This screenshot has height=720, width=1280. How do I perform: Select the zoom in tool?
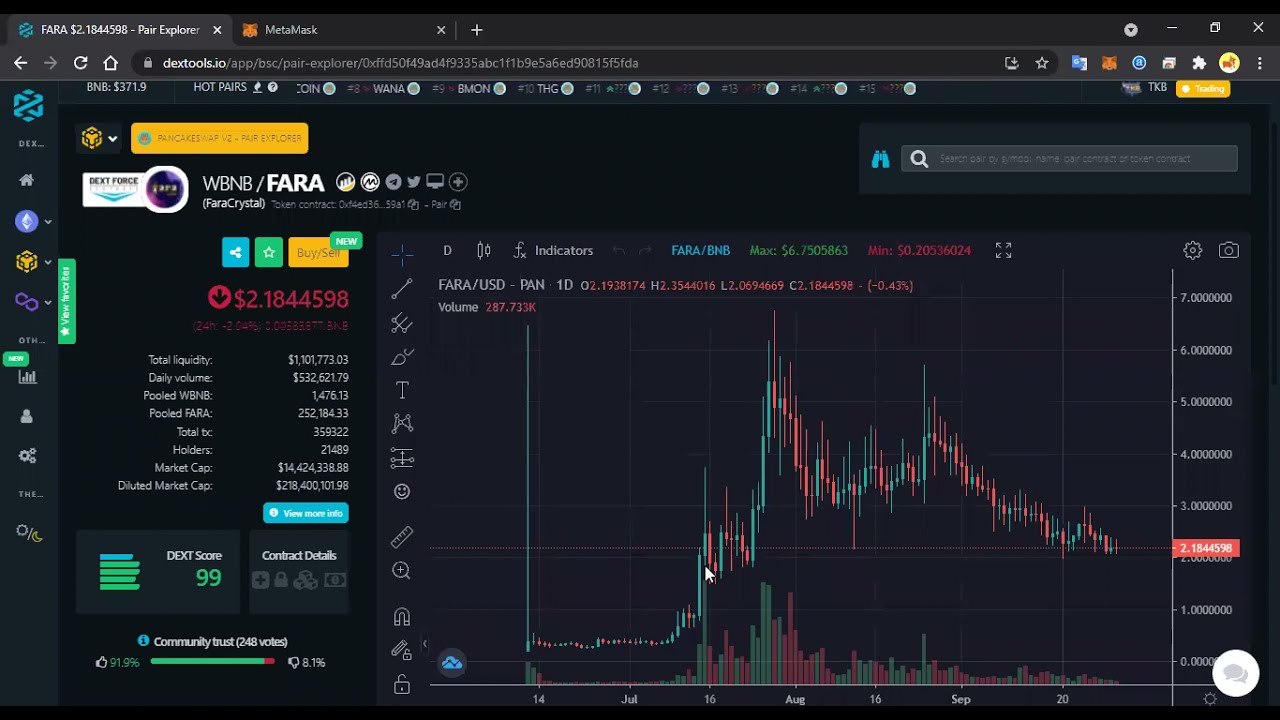[402, 570]
